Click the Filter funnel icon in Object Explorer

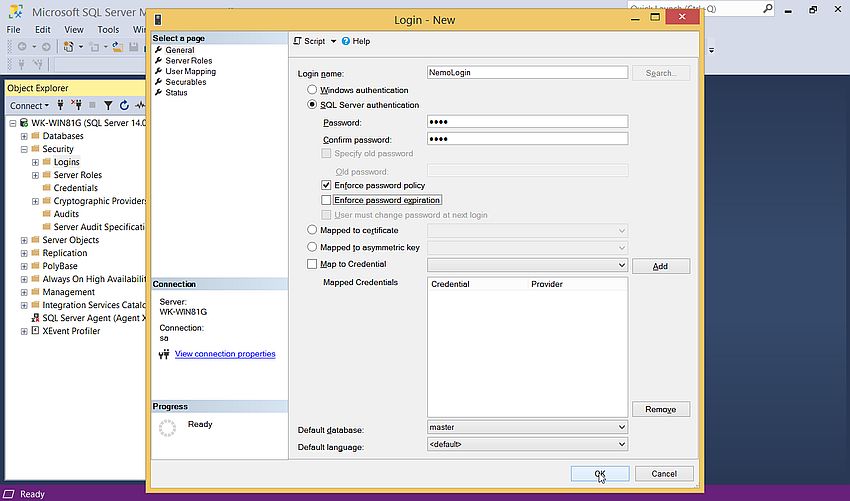(x=108, y=105)
